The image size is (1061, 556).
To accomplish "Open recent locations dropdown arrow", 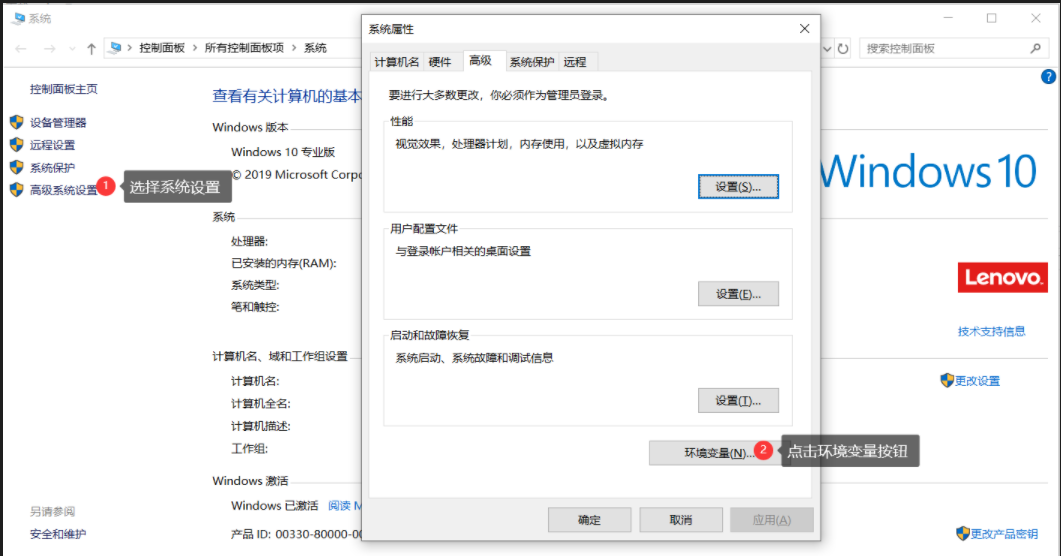I will [72, 49].
